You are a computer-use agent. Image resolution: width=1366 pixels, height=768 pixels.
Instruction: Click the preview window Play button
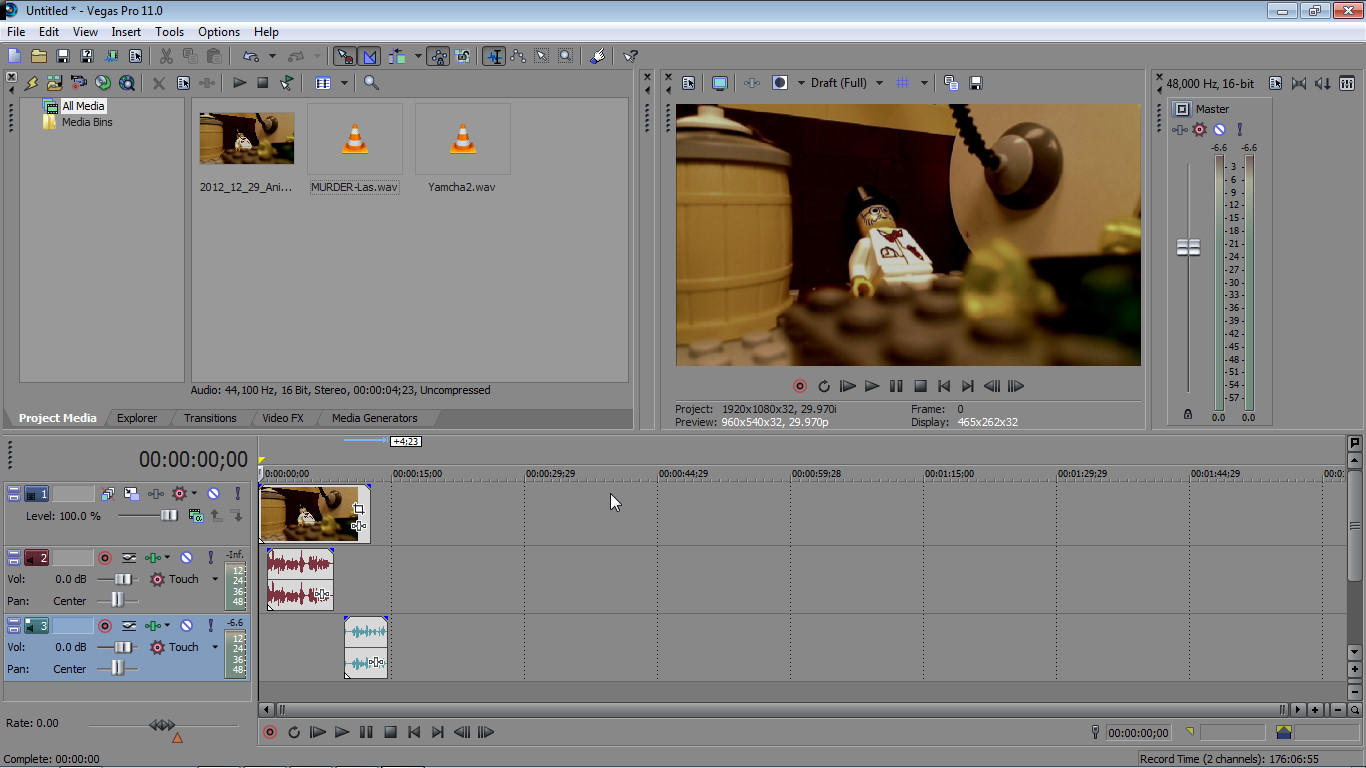[x=872, y=386]
